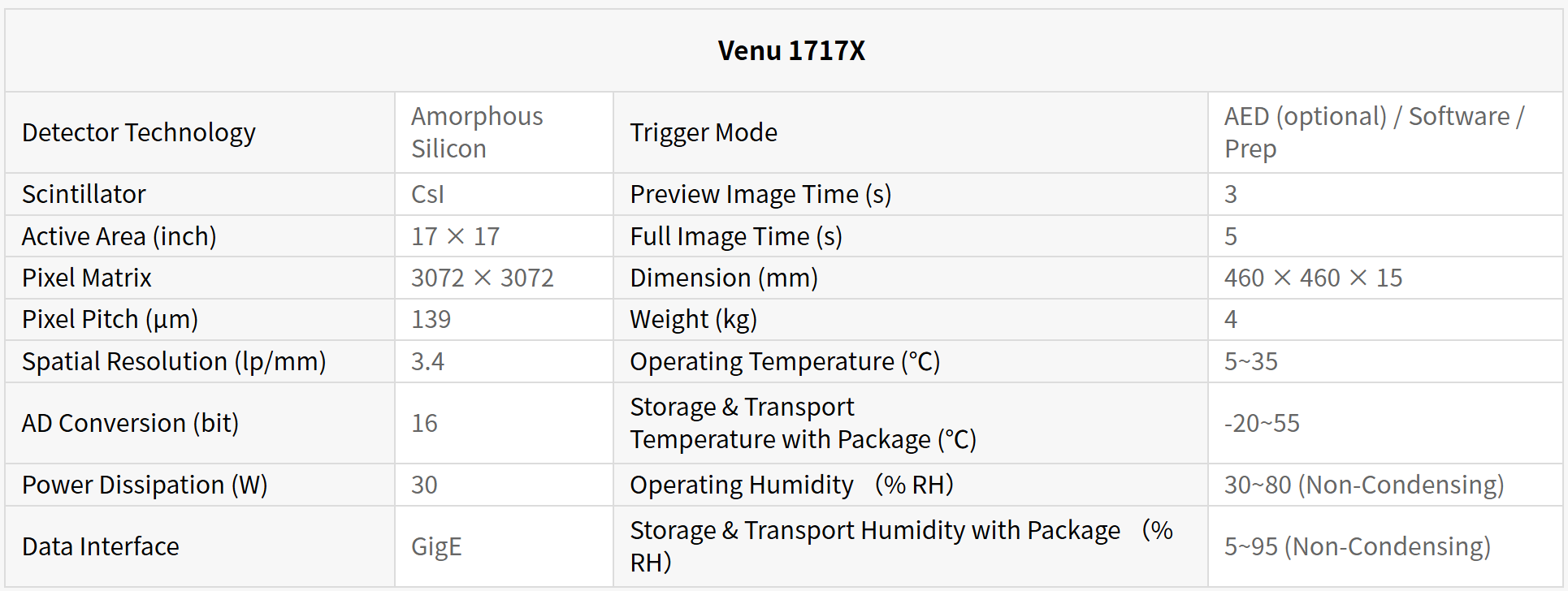Select the Detector Technology label cell

coord(139,132)
